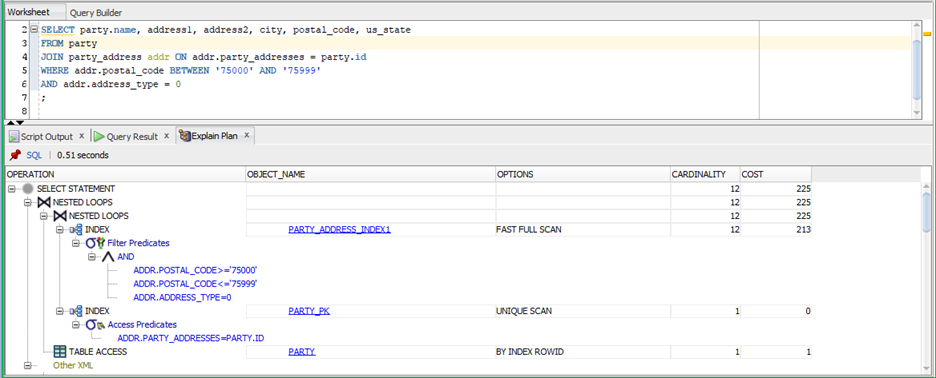The image size is (936, 378).
Task: Click the JOIN keyword in the editor
Action: (52, 57)
